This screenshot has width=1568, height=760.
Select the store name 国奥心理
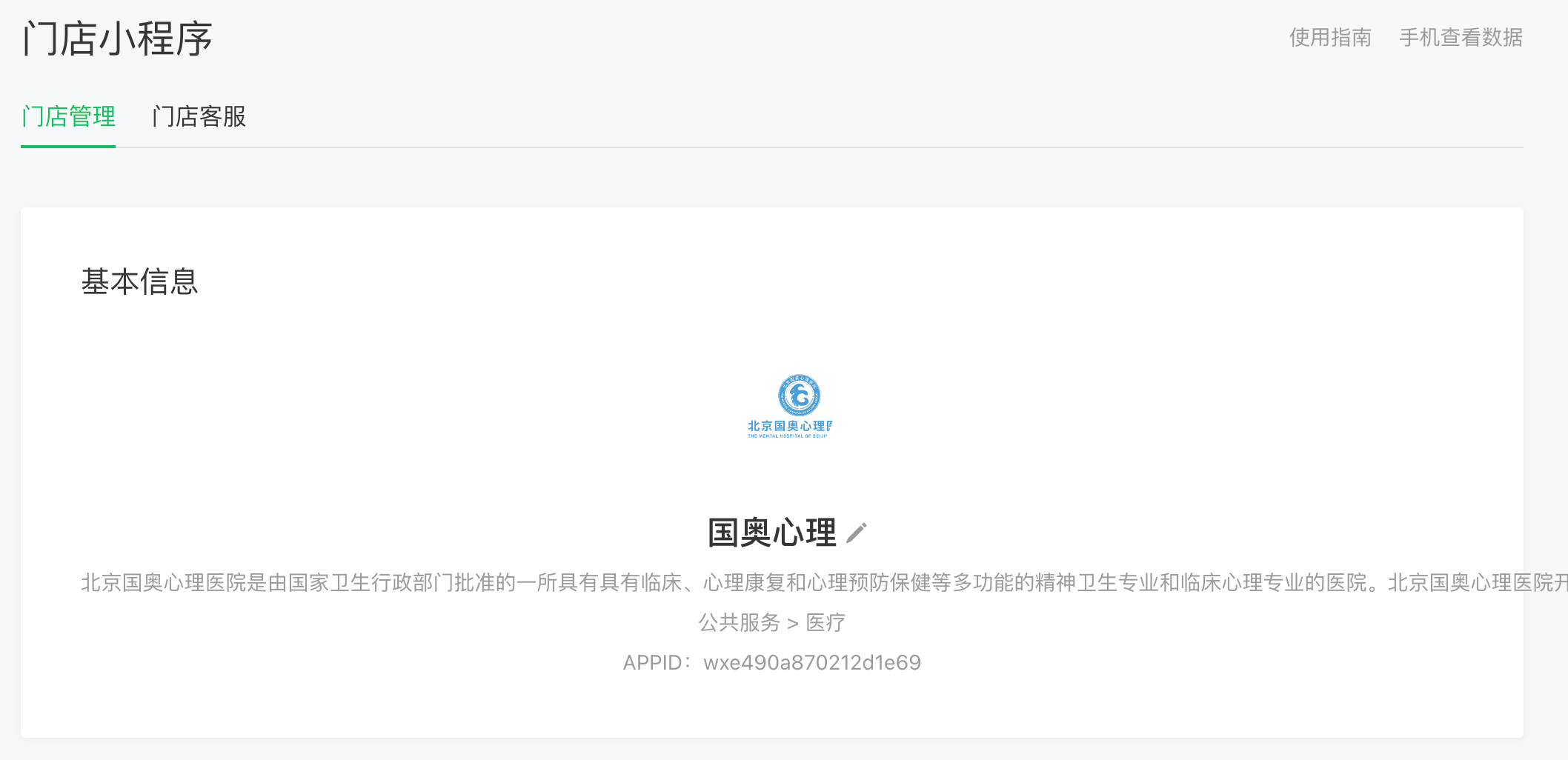[x=772, y=533]
